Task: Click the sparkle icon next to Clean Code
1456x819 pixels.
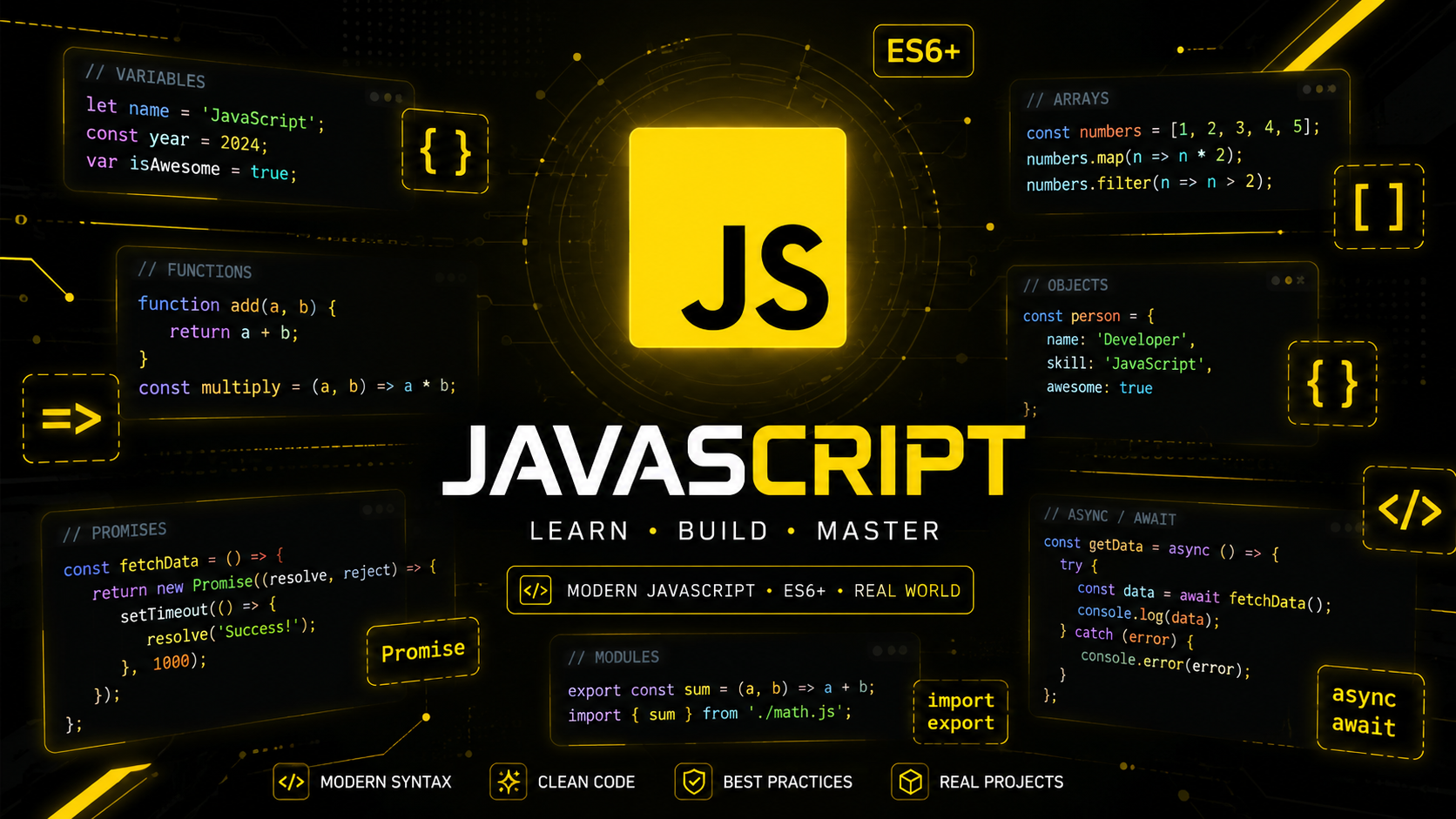Action: point(509,782)
